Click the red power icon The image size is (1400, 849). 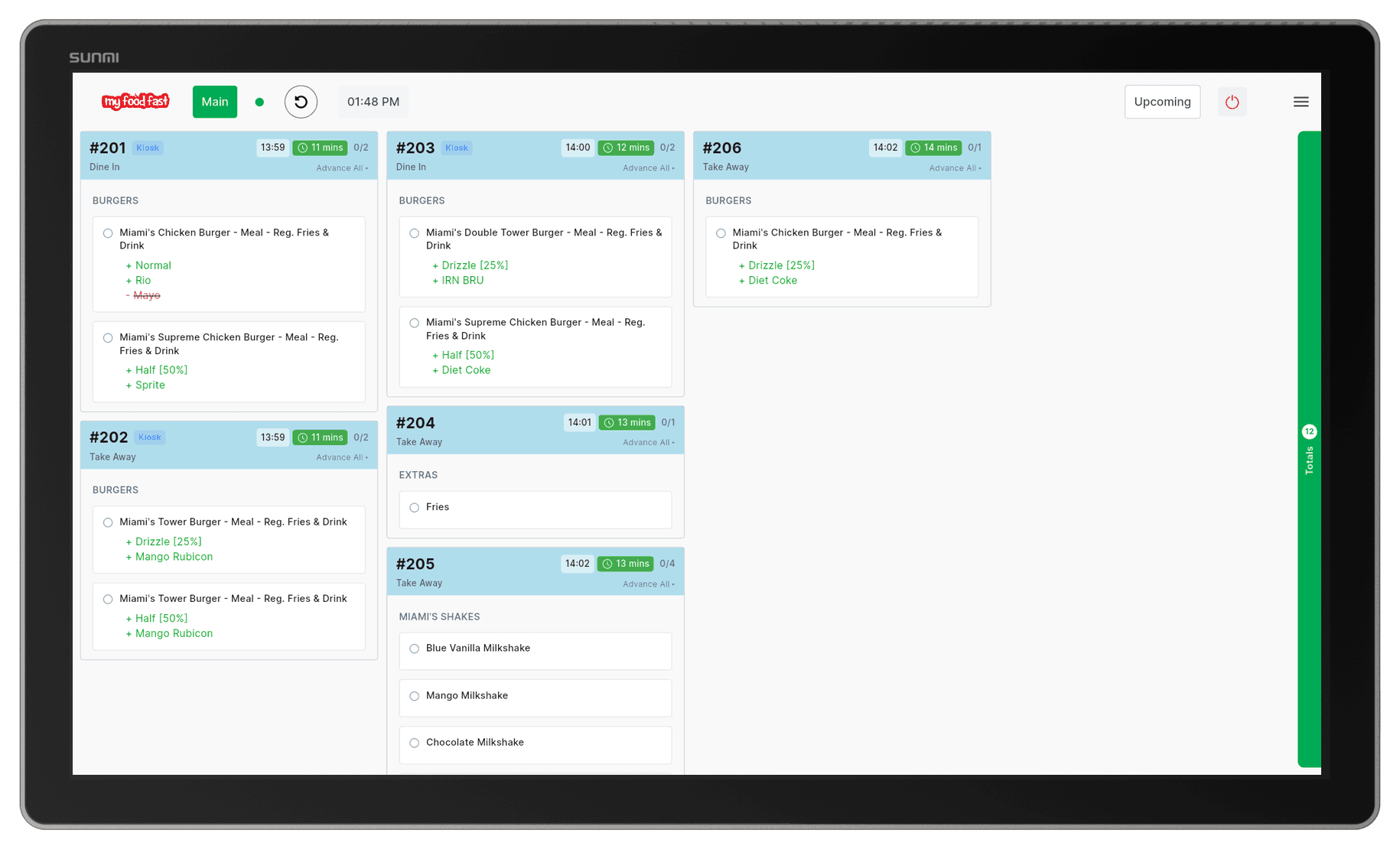[1232, 102]
